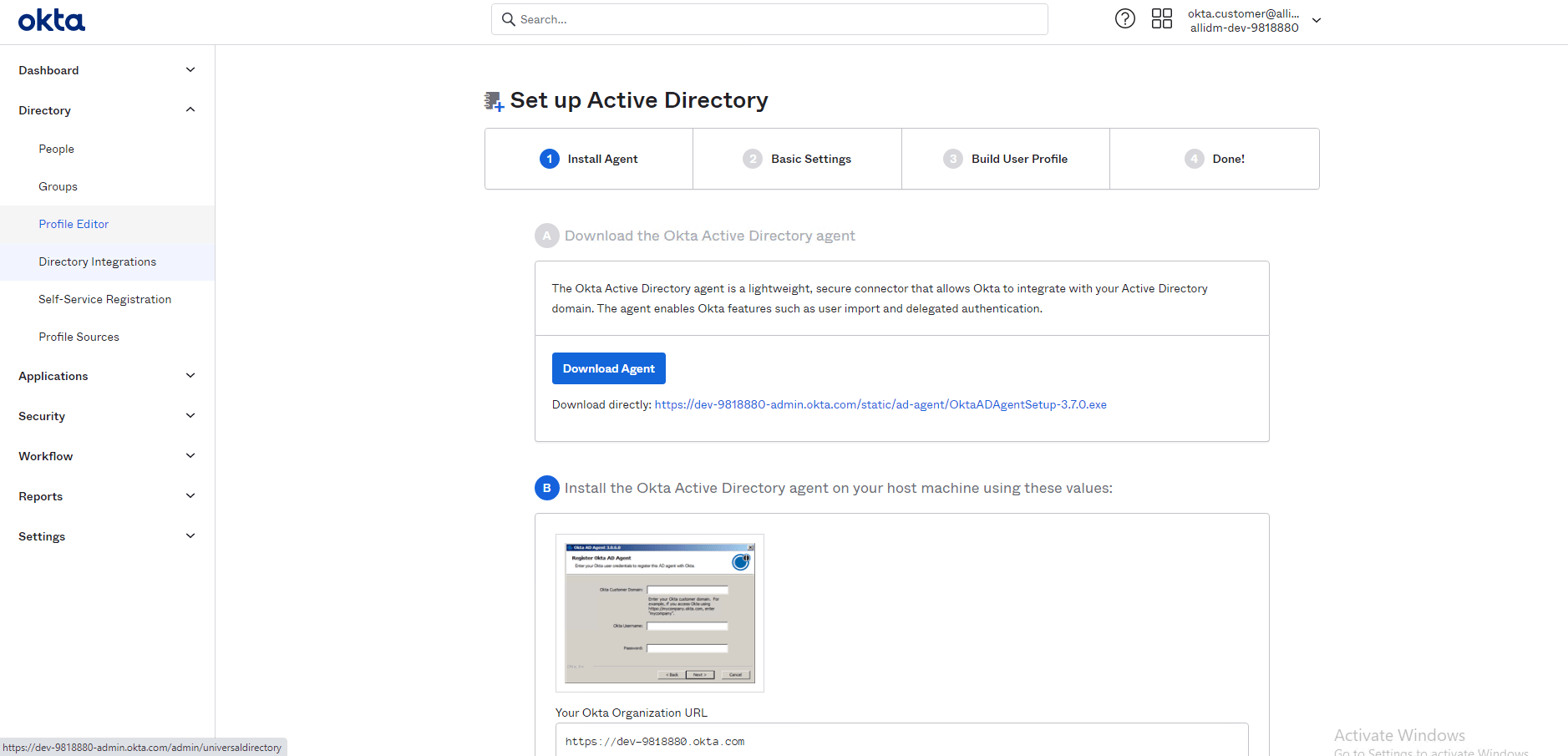Image resolution: width=1568 pixels, height=756 pixels.
Task: Expand the Dashboard menu chevron
Action: (190, 70)
